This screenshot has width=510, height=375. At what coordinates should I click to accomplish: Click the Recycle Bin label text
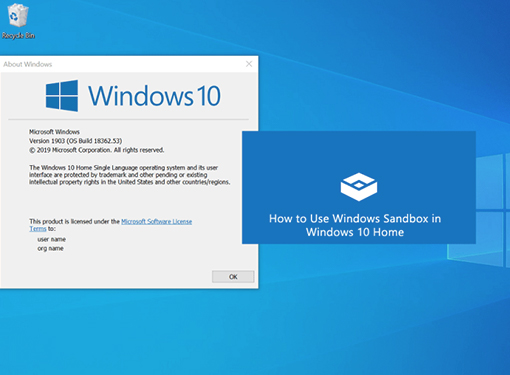tap(18, 35)
